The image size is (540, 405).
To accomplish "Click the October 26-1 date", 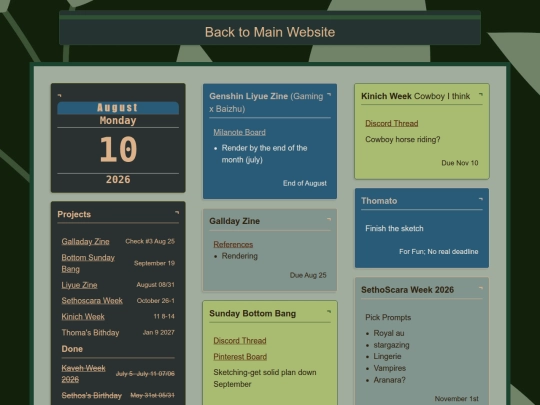I will coord(156,301).
